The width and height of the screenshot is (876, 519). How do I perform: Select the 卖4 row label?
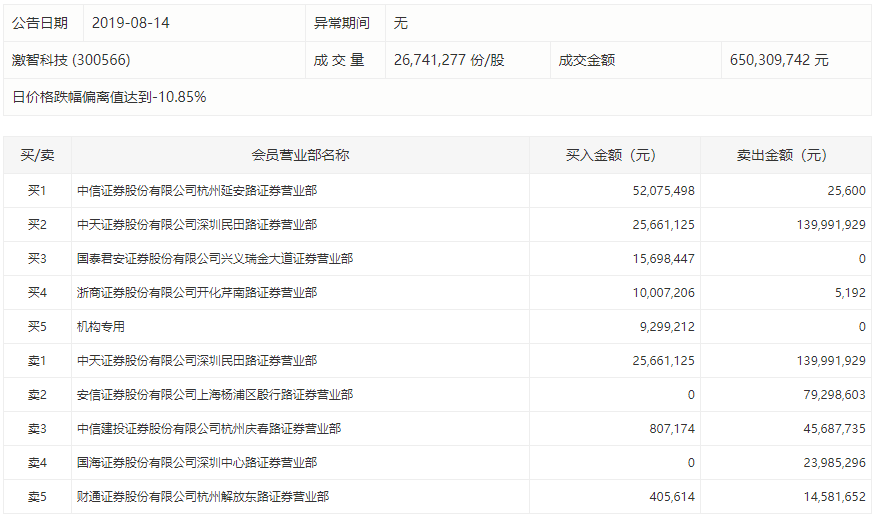tap(37, 463)
